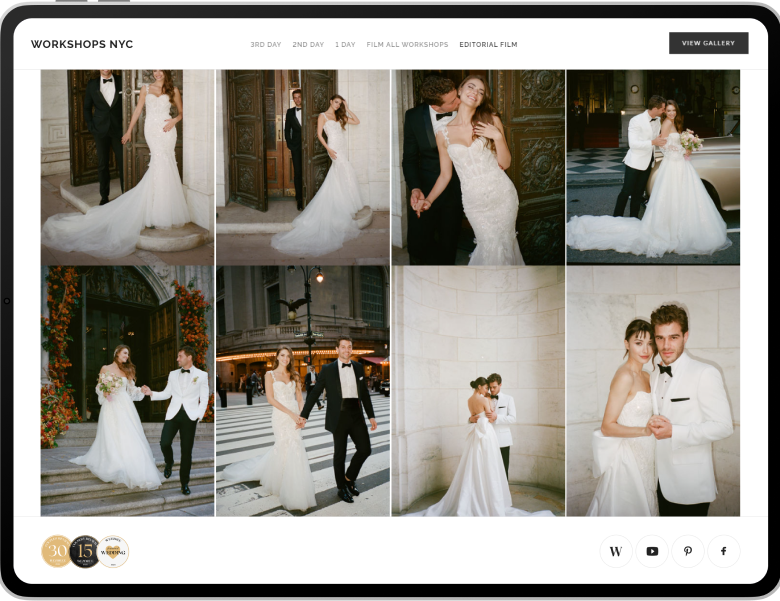Click the white wedding award badge
Screen dimensions: 780x601
coord(113,551)
